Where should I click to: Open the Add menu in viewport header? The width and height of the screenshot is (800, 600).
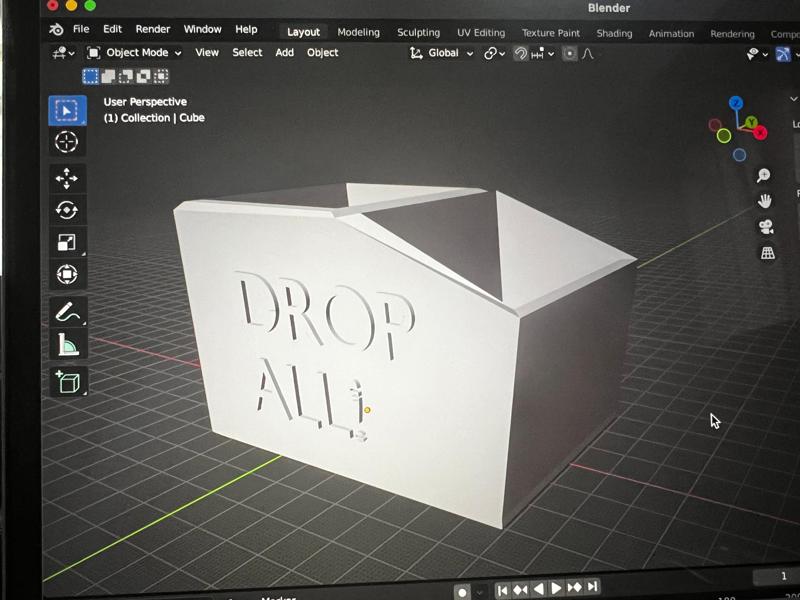(284, 53)
